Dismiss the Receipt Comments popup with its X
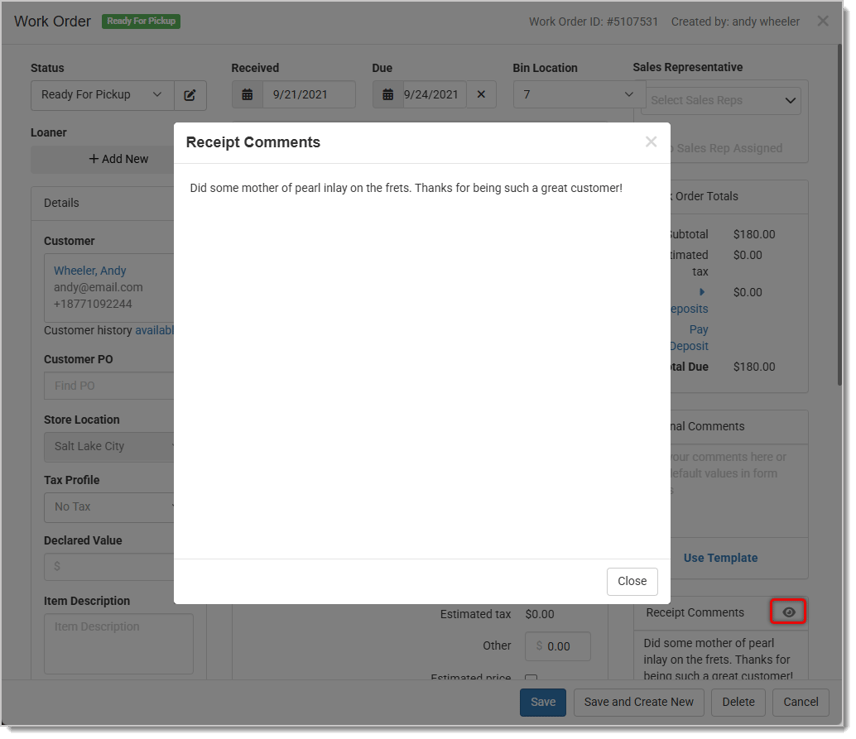The width and height of the screenshot is (856, 739). pos(651,141)
